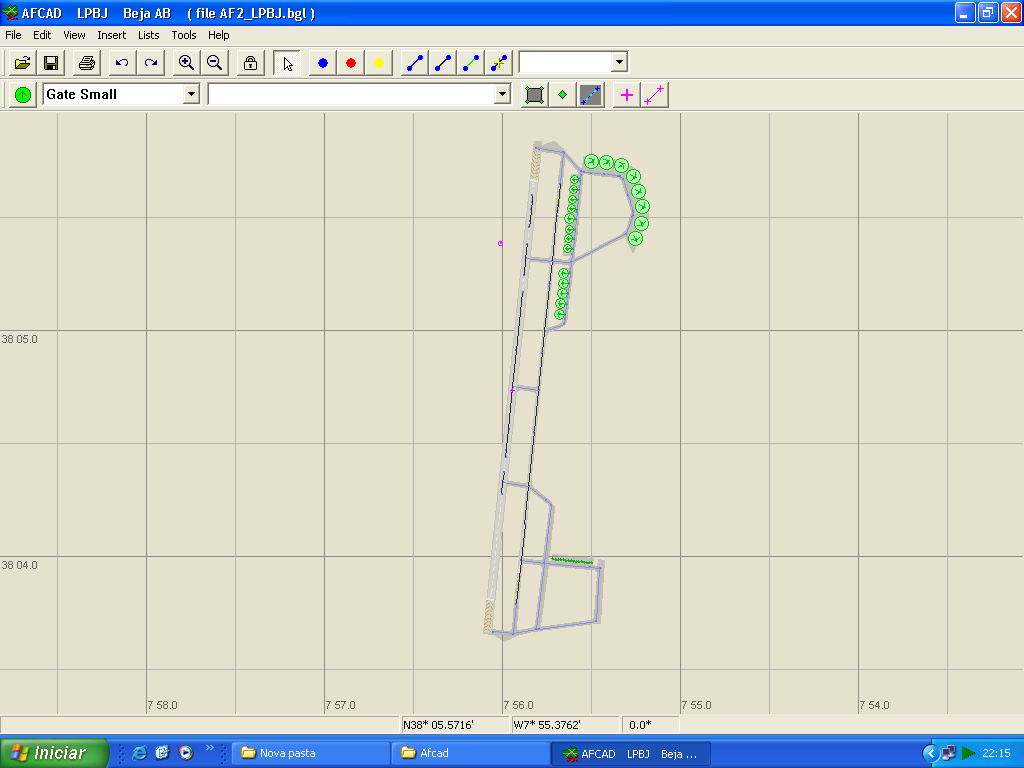Click the green up-arrow parking icon
The height and width of the screenshot is (768, 1024).
(x=23, y=95)
